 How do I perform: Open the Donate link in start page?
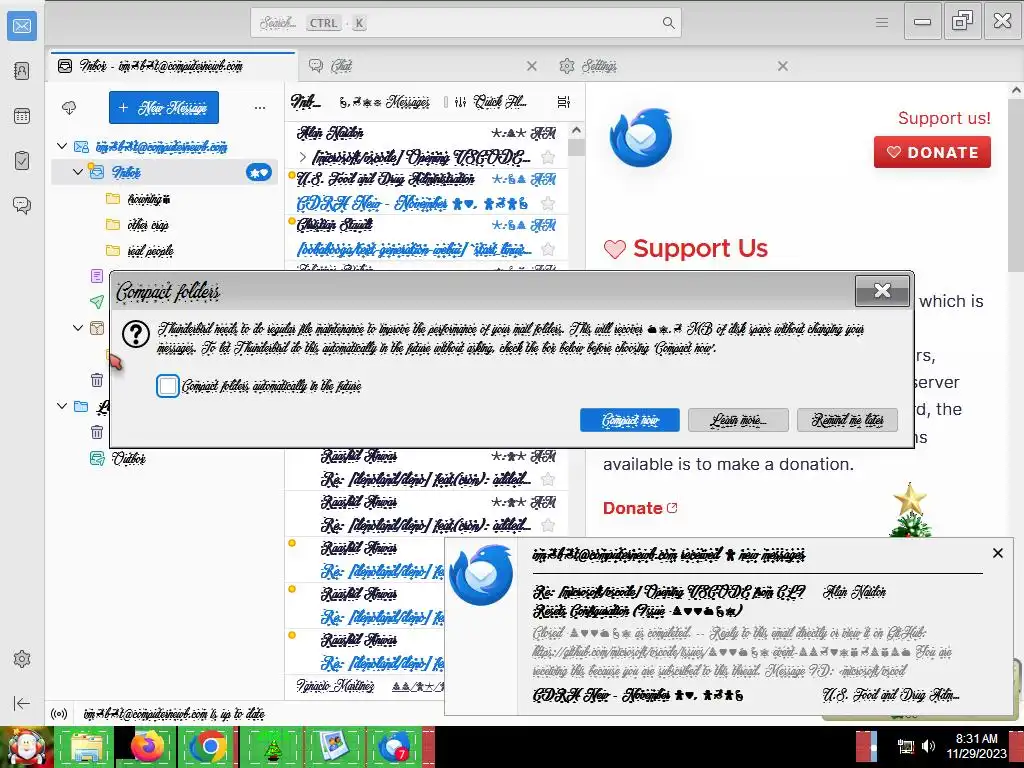[639, 508]
